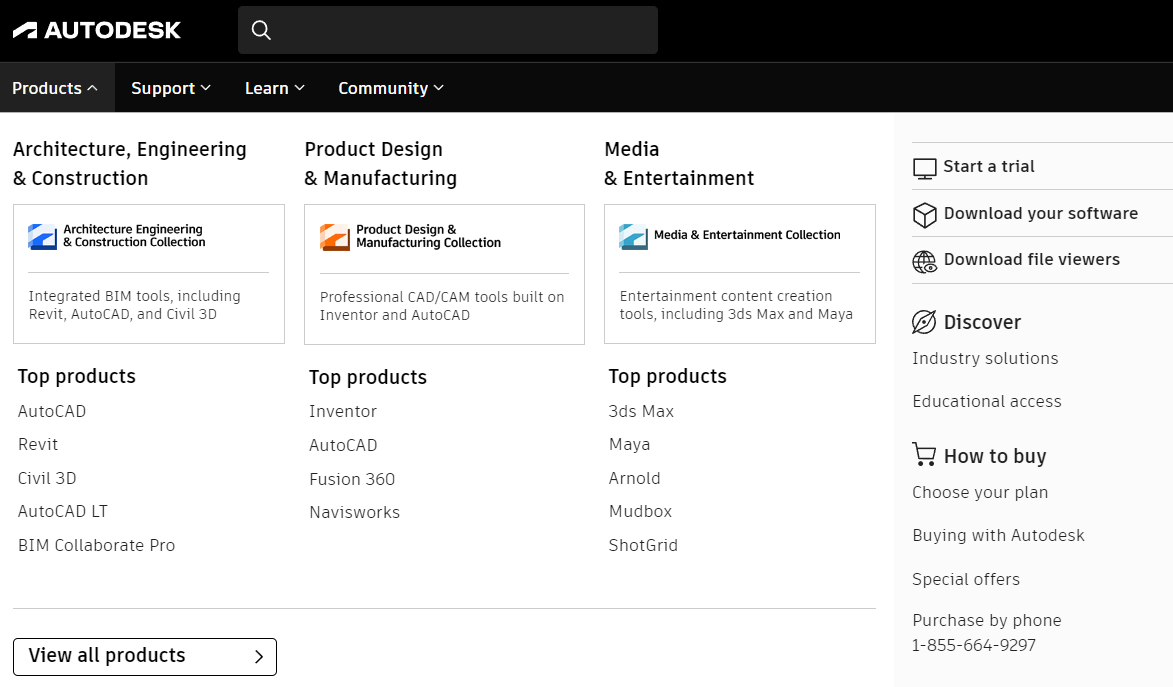Click the View all products button
1173x687 pixels.
[x=144, y=656]
